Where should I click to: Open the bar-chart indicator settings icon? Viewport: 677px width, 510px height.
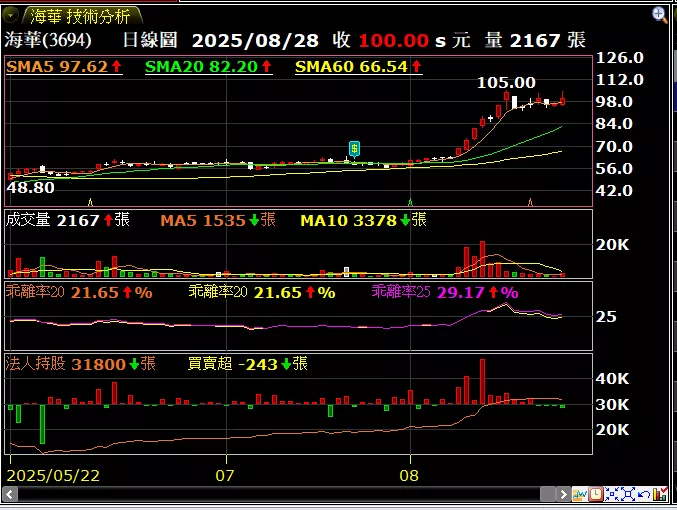[661, 494]
